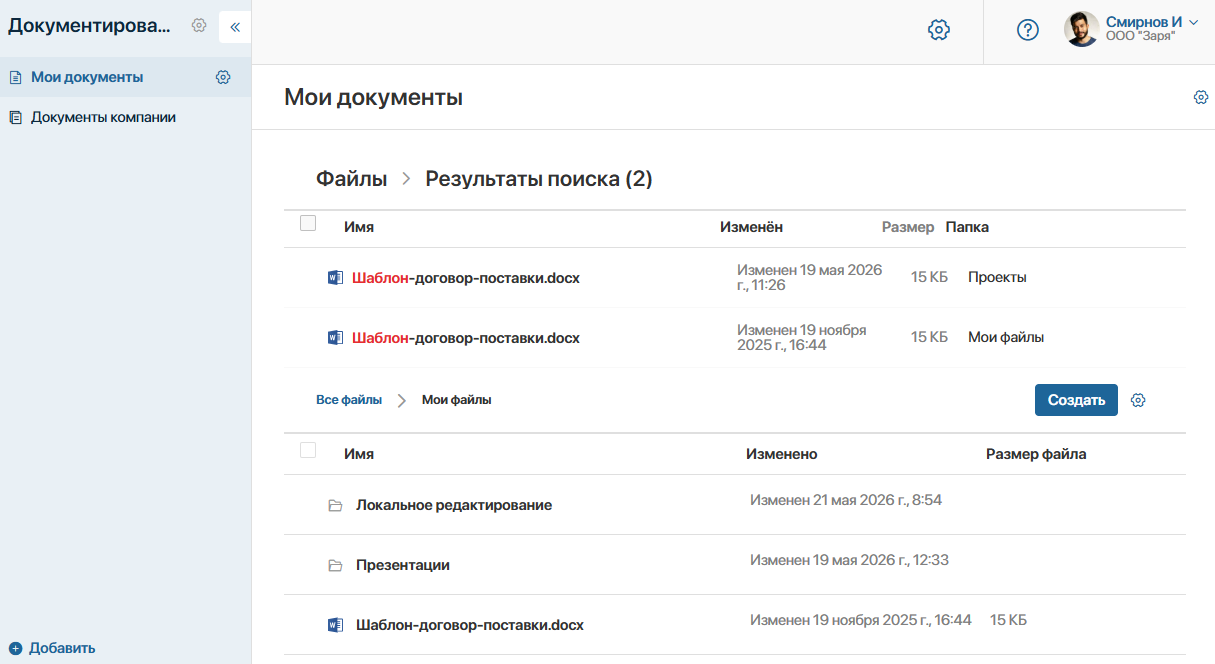Click ООО "Заря" company name

[1140, 36]
